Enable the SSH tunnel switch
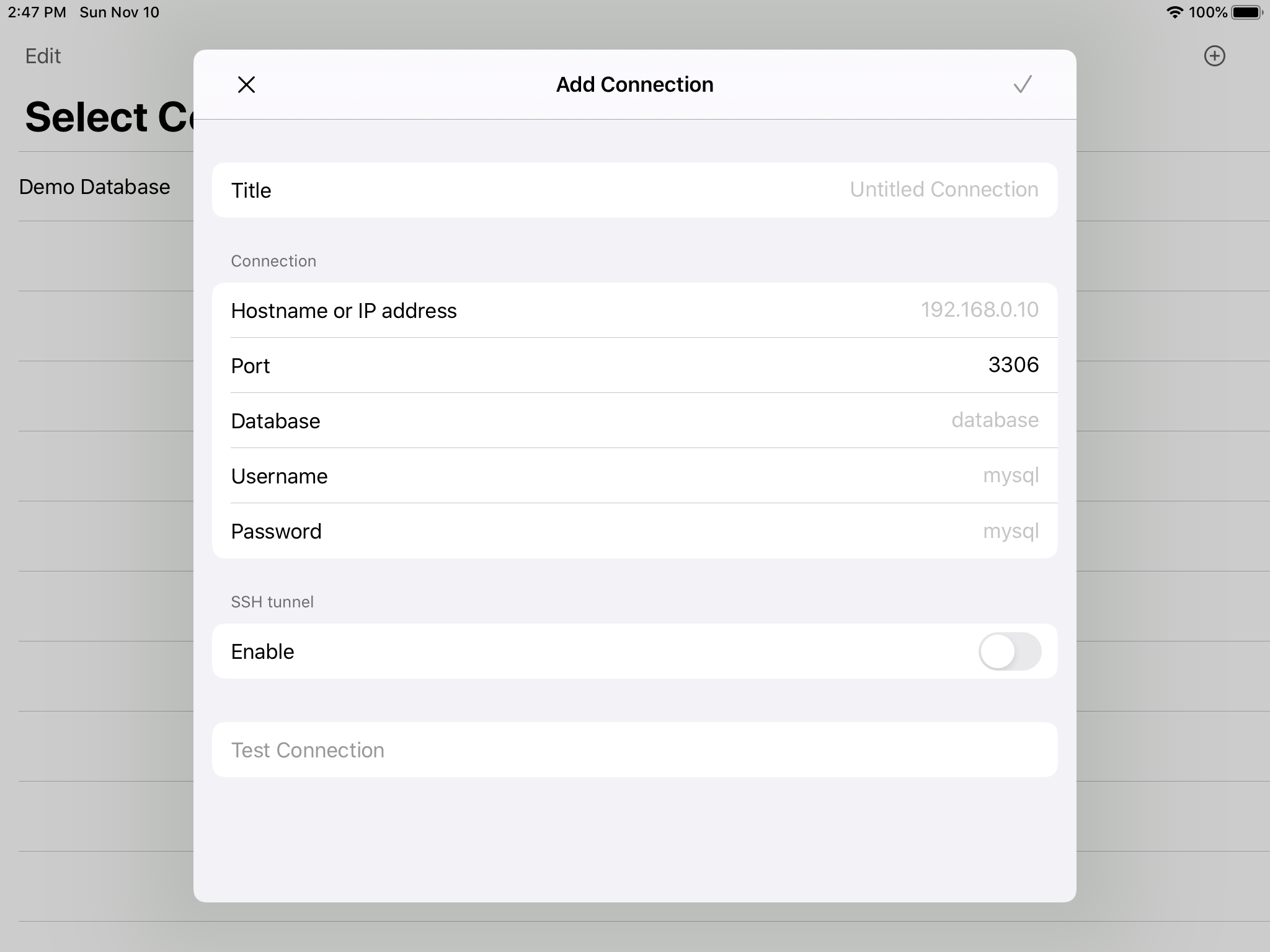This screenshot has width=1270, height=952. (x=1009, y=651)
